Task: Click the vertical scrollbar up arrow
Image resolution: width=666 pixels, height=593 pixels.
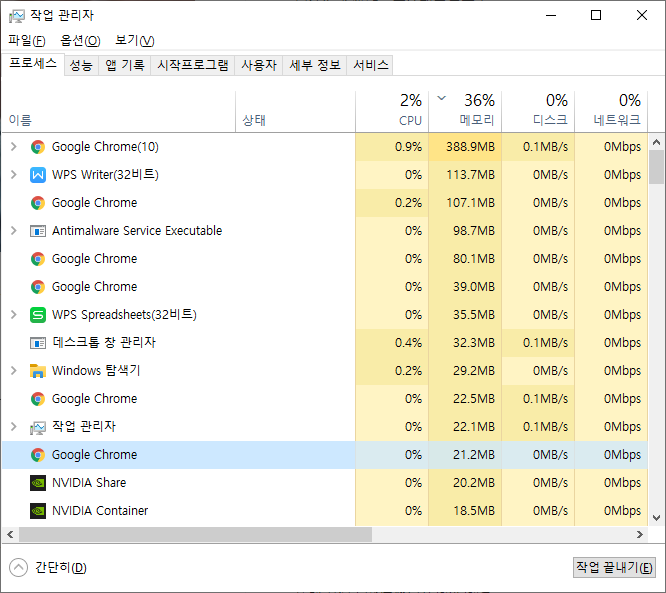Action: click(x=657, y=142)
